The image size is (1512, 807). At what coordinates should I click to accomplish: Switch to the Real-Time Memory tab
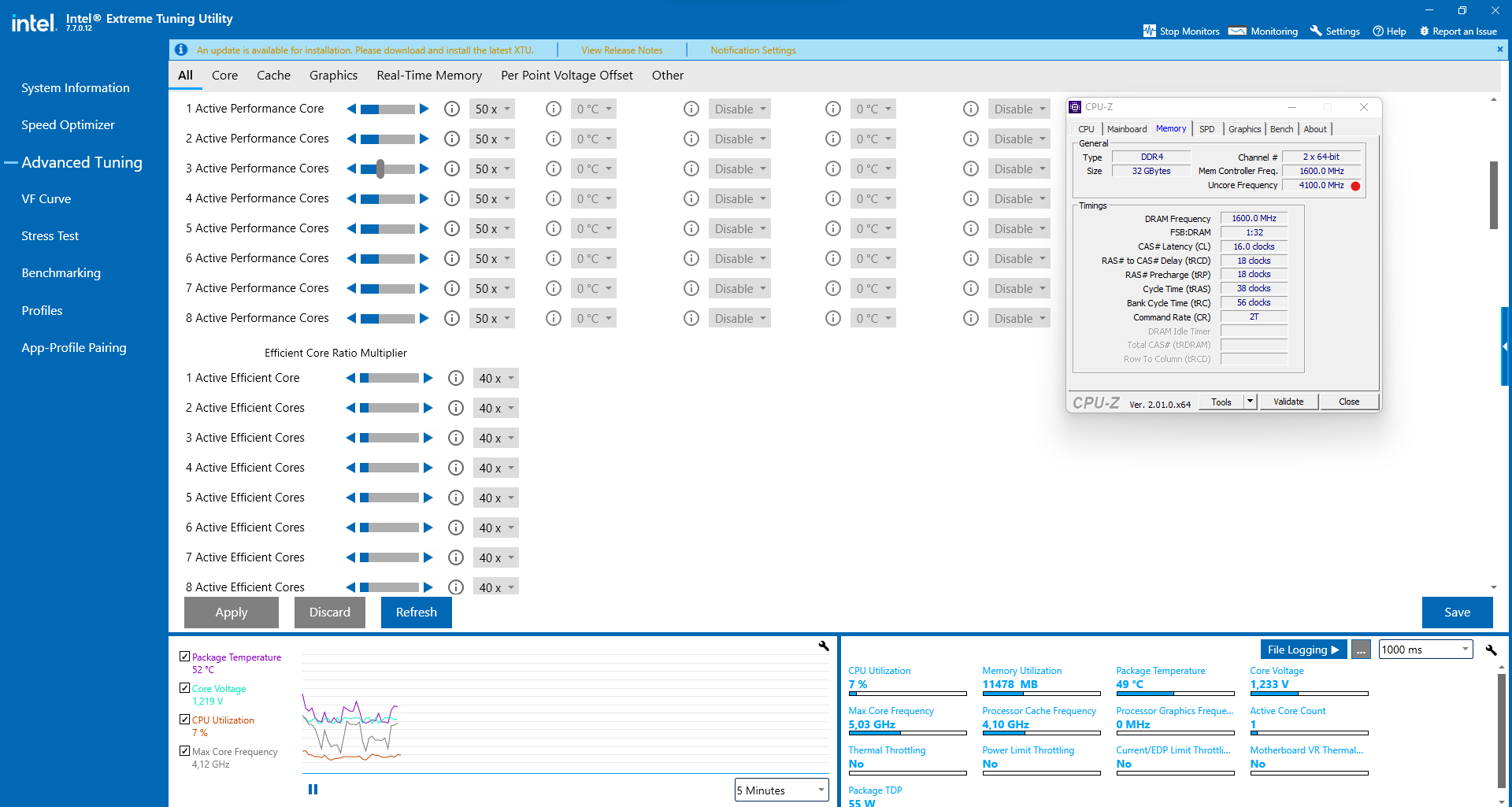click(x=429, y=76)
